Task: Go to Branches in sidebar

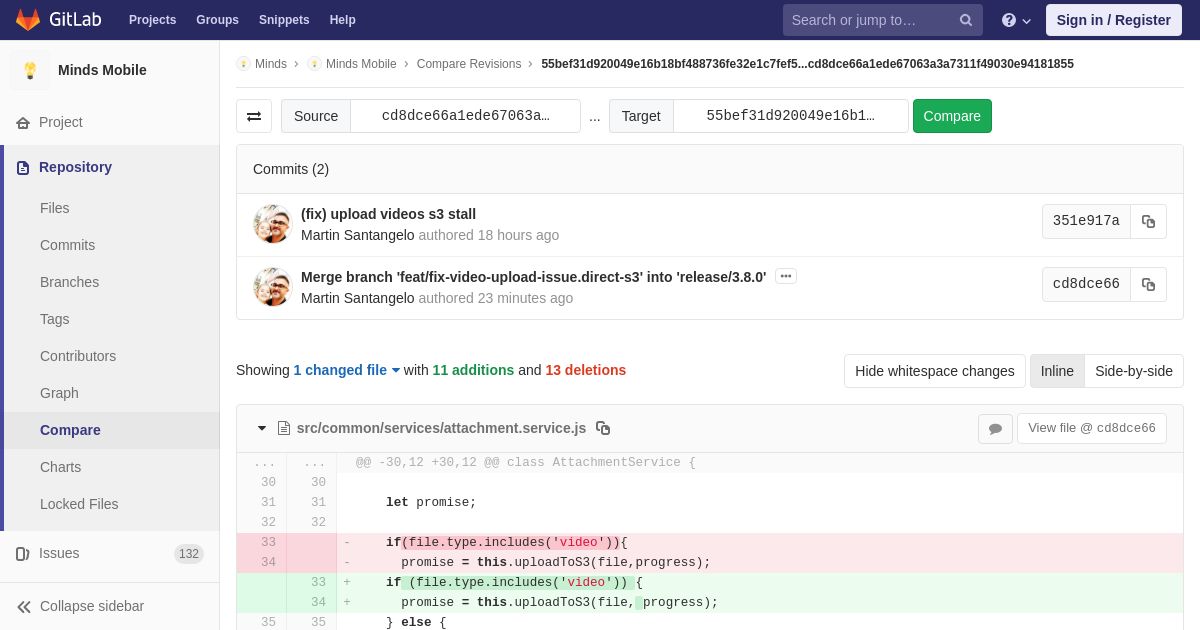Action: [x=69, y=282]
